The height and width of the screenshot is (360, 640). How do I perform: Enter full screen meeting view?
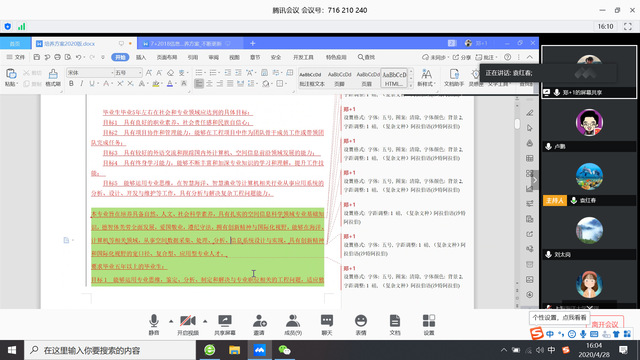[x=628, y=27]
